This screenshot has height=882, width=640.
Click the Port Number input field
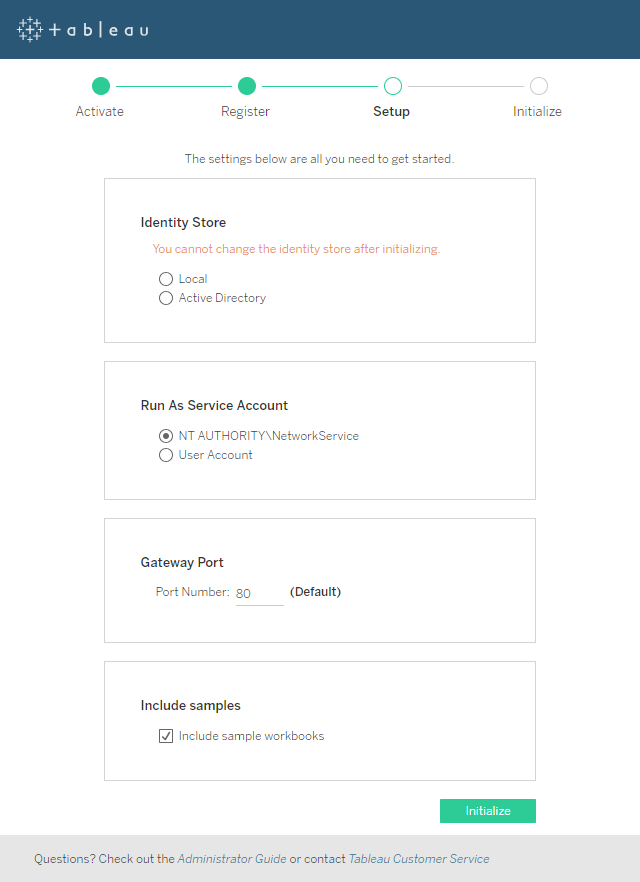[x=259, y=593]
